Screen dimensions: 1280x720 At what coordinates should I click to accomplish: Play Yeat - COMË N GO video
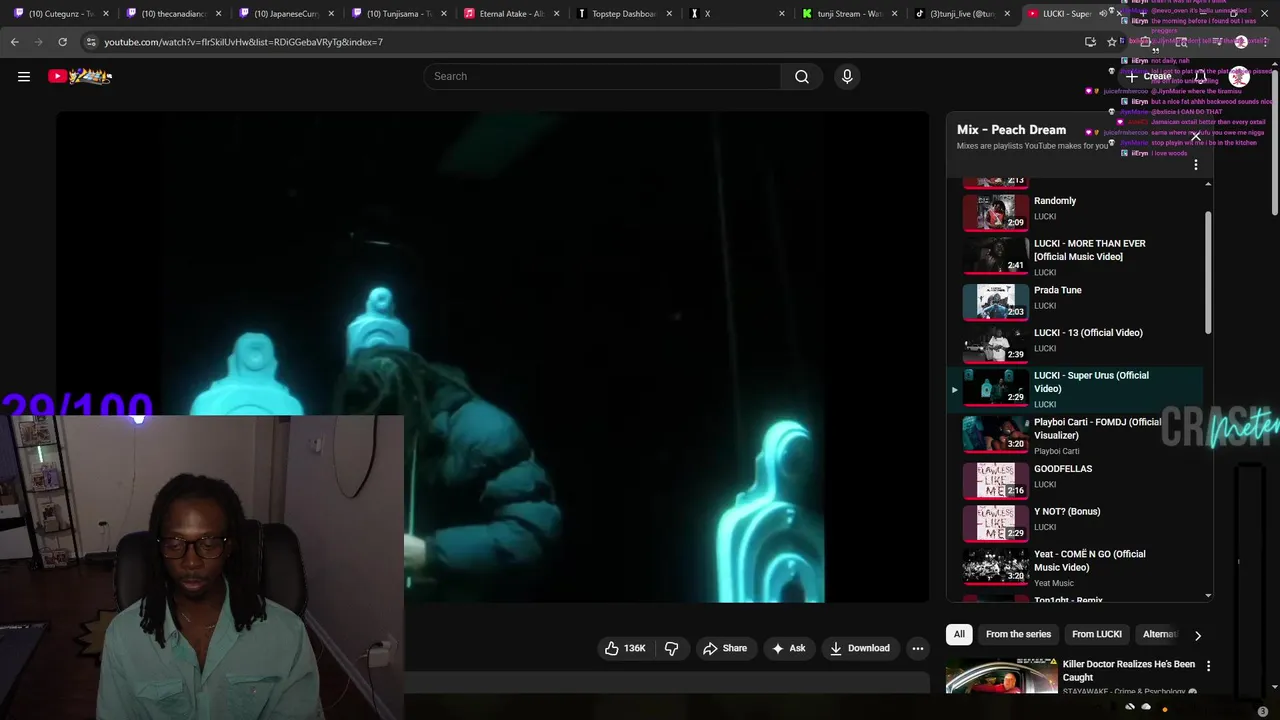pyautogui.click(x=1077, y=568)
